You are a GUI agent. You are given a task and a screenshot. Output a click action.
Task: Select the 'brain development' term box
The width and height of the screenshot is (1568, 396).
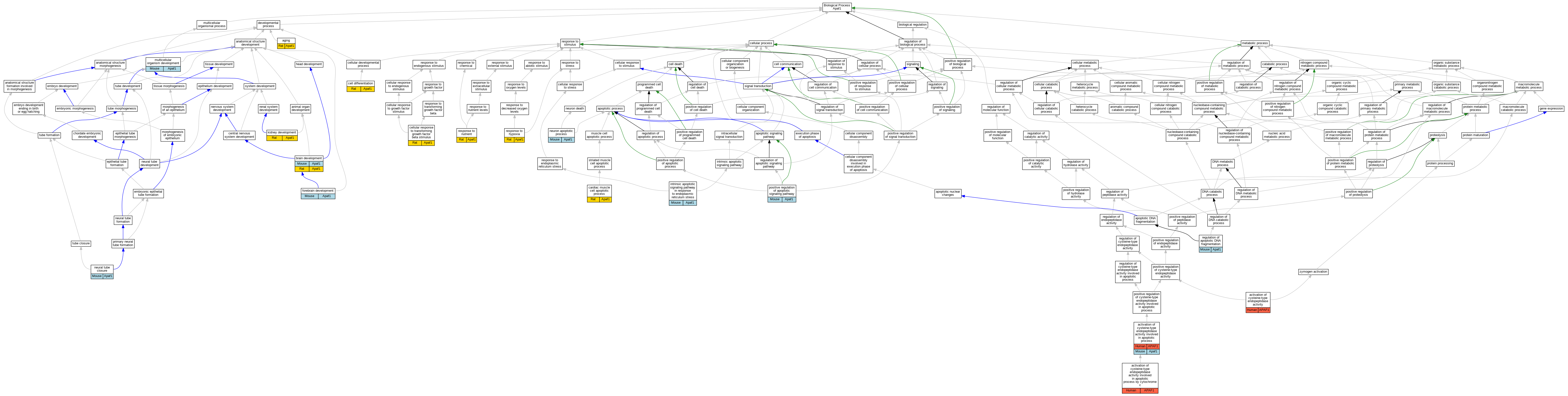click(x=309, y=163)
